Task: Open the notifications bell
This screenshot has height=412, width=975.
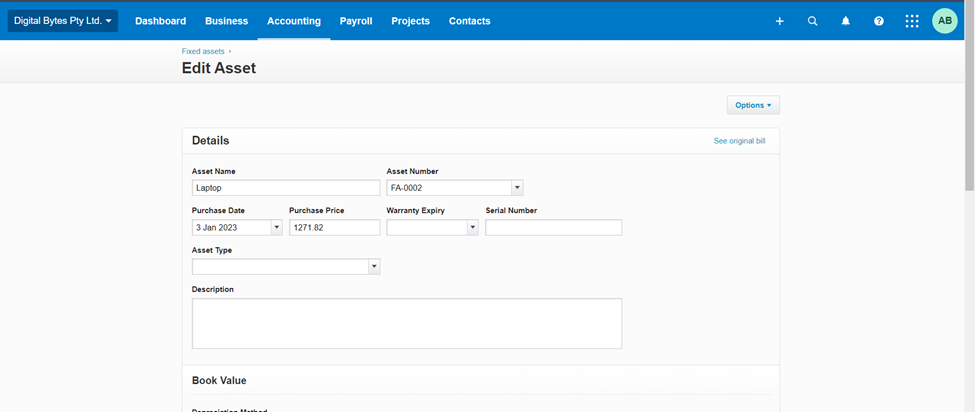Action: click(846, 21)
